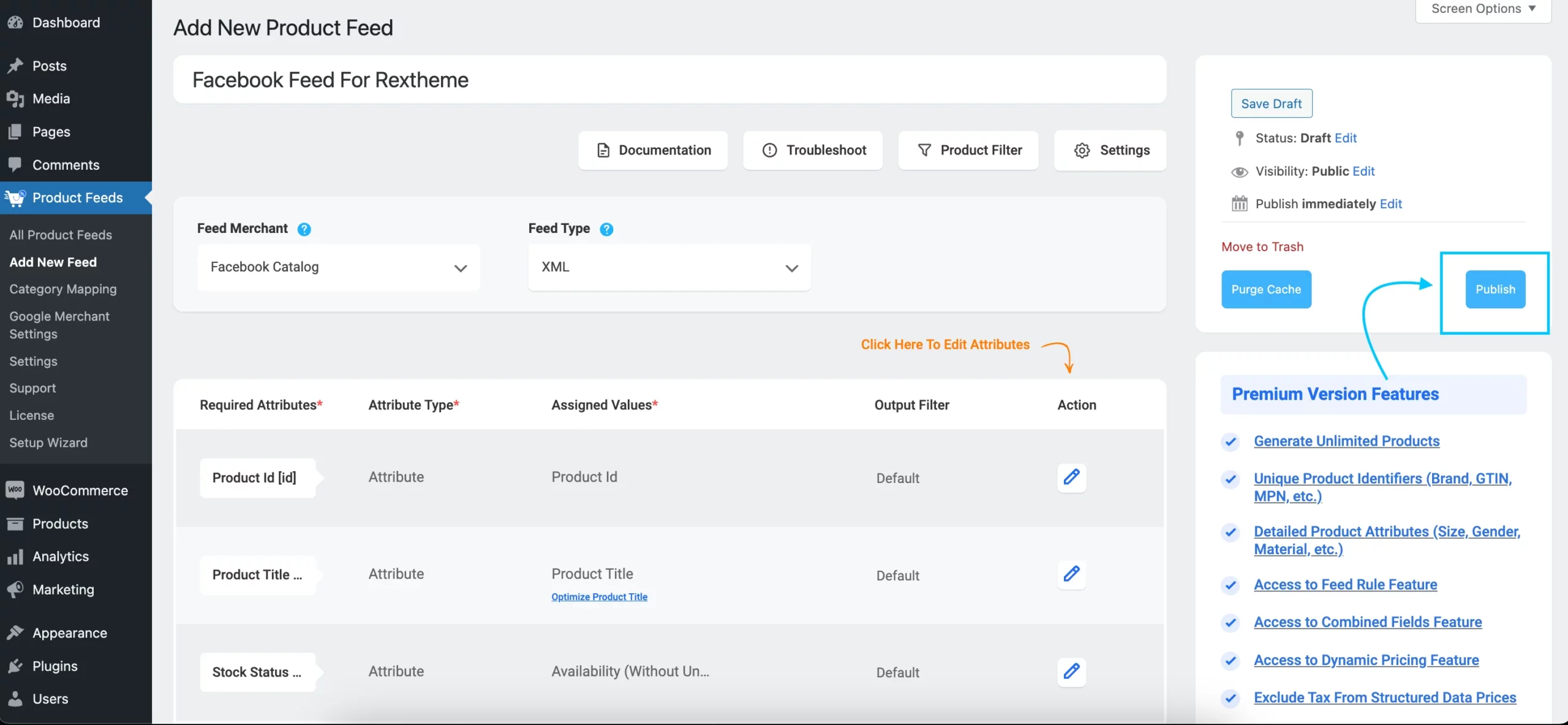The height and width of the screenshot is (725, 1568).
Task: Launch the Setup Wizard submenu item
Action: pos(48,442)
